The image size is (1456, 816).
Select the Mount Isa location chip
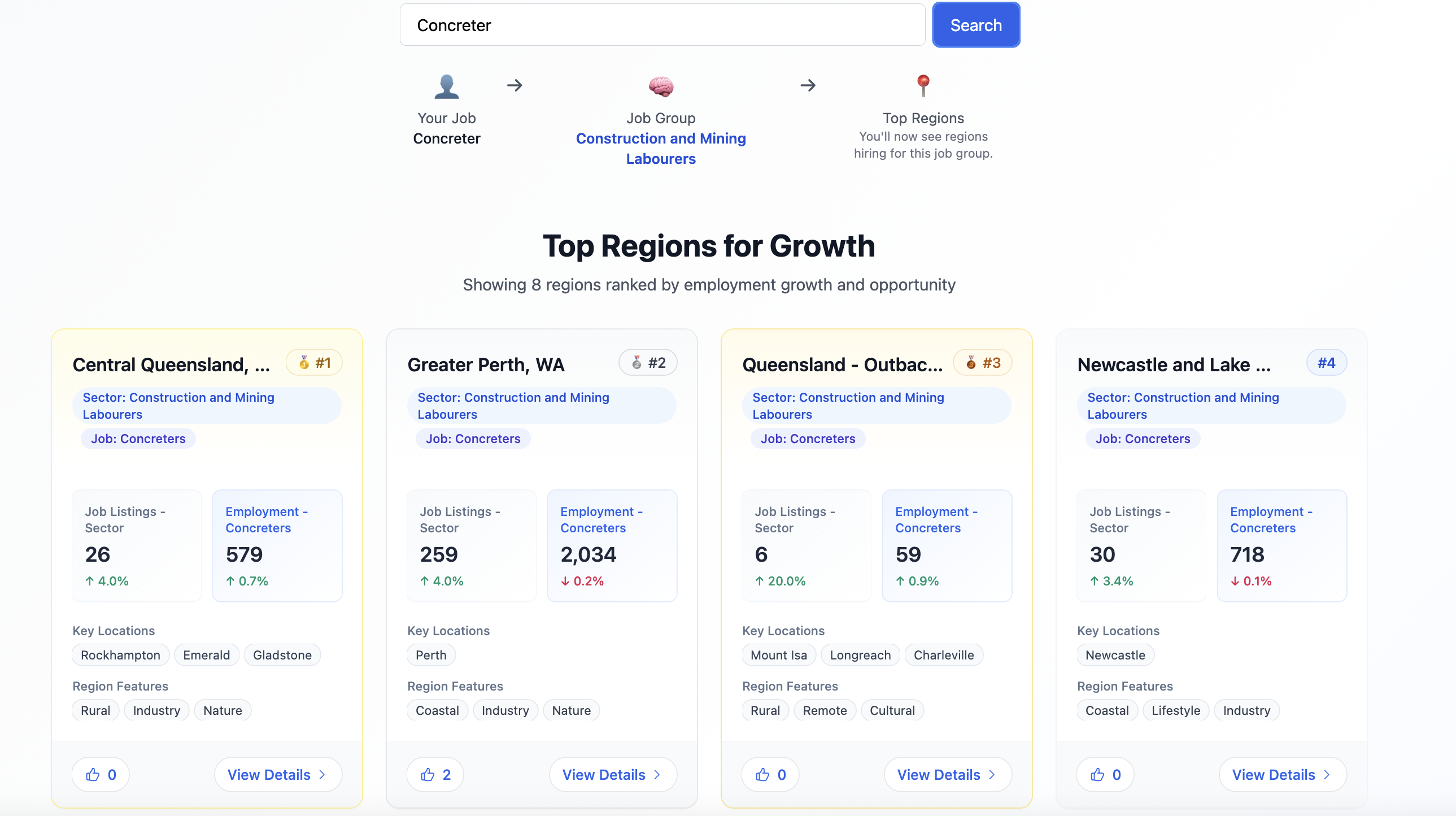tap(778, 655)
